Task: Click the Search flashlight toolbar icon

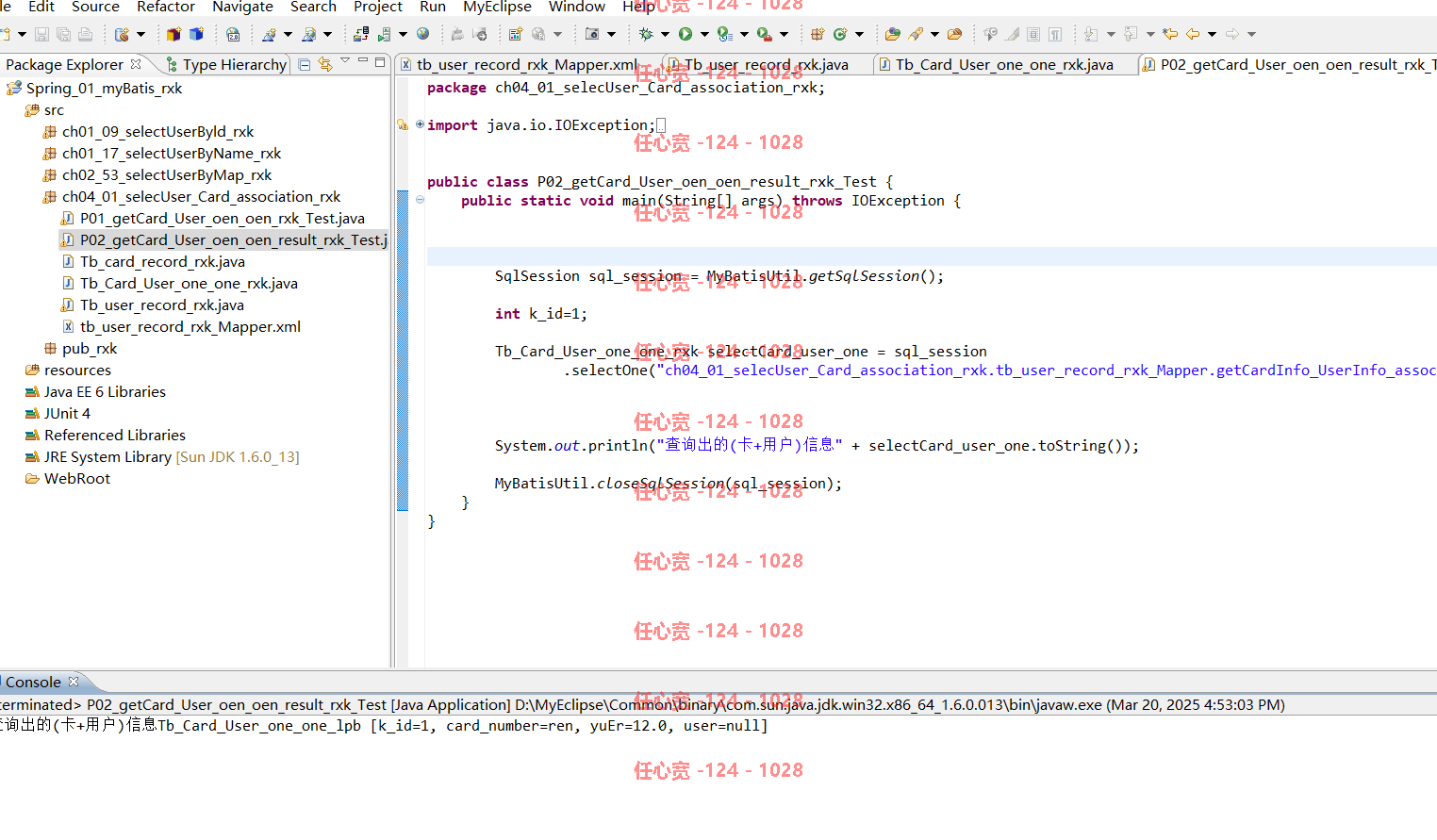Action: [917, 34]
